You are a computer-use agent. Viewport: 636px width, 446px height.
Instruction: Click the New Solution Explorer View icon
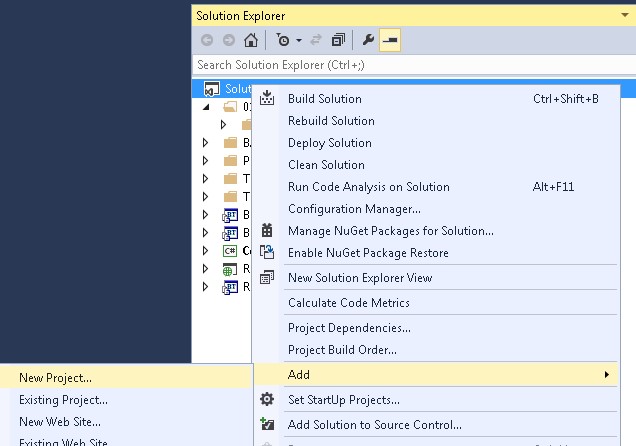[267, 278]
